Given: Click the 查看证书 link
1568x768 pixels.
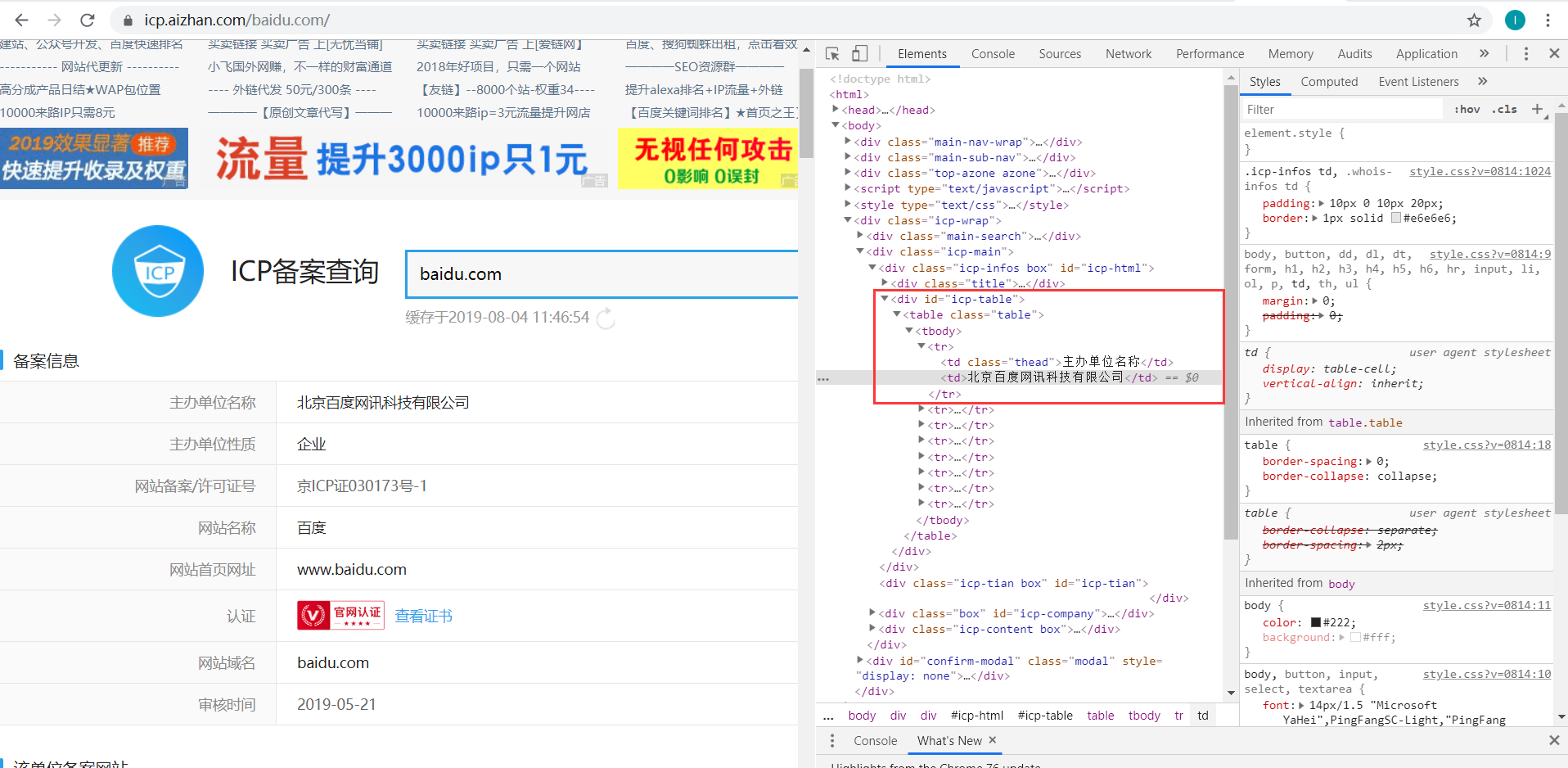Looking at the screenshot, I should click(423, 616).
